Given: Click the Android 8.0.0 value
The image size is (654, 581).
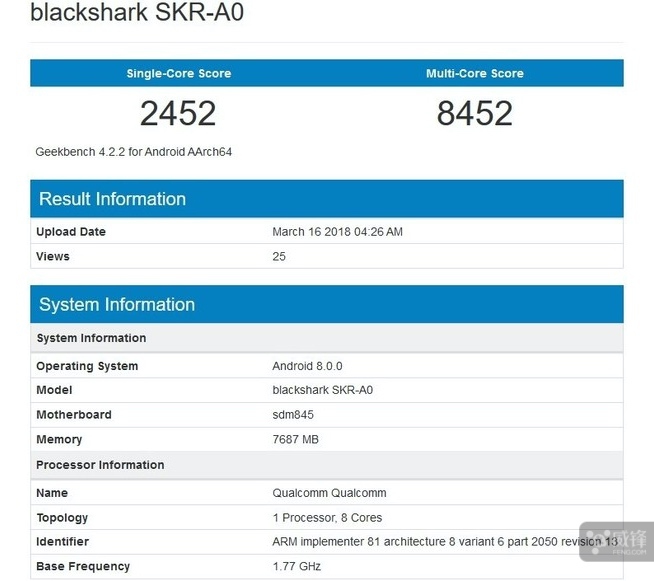Looking at the screenshot, I should click(x=307, y=366).
